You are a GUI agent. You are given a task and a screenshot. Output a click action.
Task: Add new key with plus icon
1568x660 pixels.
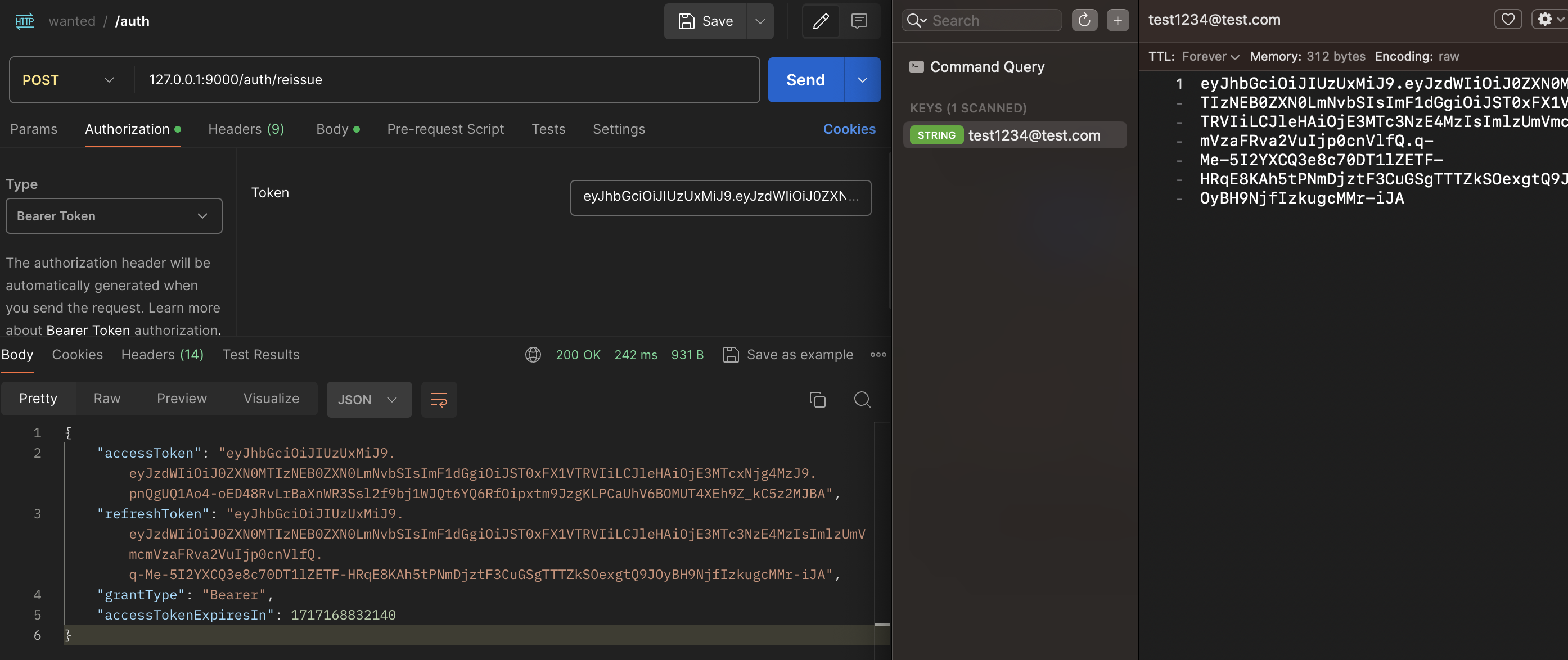(1118, 20)
